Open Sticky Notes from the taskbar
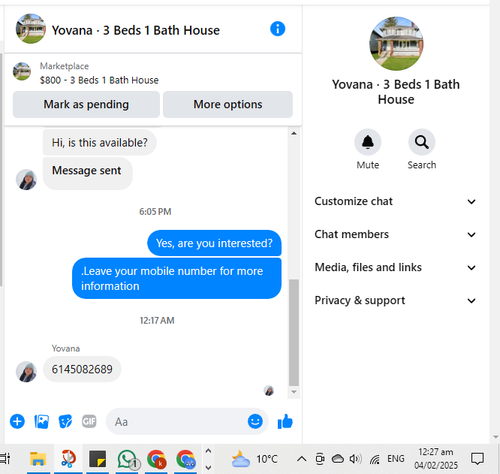This screenshot has height=474, width=500. coord(97,459)
